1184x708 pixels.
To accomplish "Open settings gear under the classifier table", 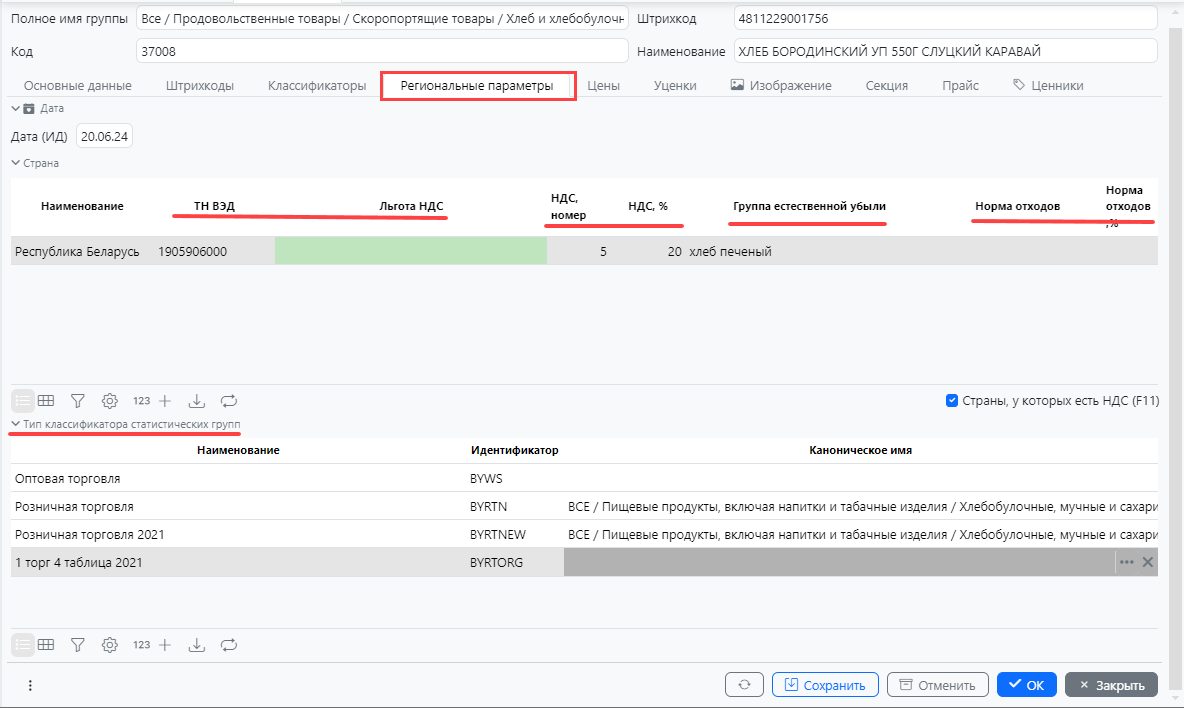I will (x=110, y=645).
